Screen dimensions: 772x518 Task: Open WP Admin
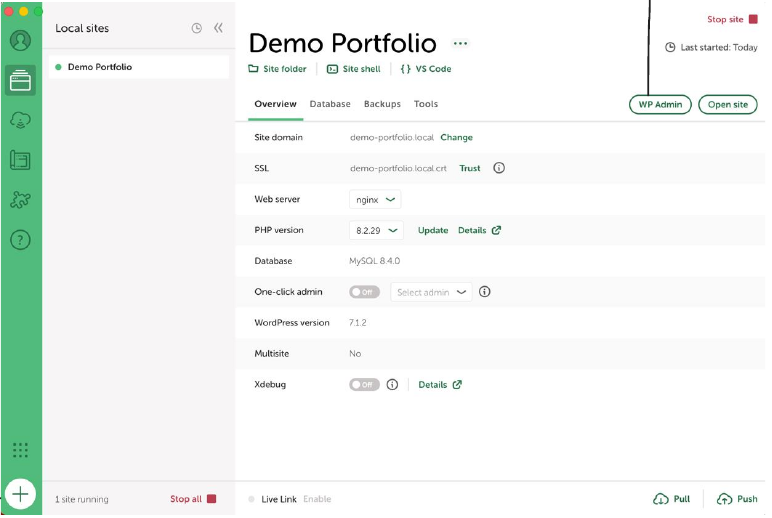pyautogui.click(x=660, y=104)
